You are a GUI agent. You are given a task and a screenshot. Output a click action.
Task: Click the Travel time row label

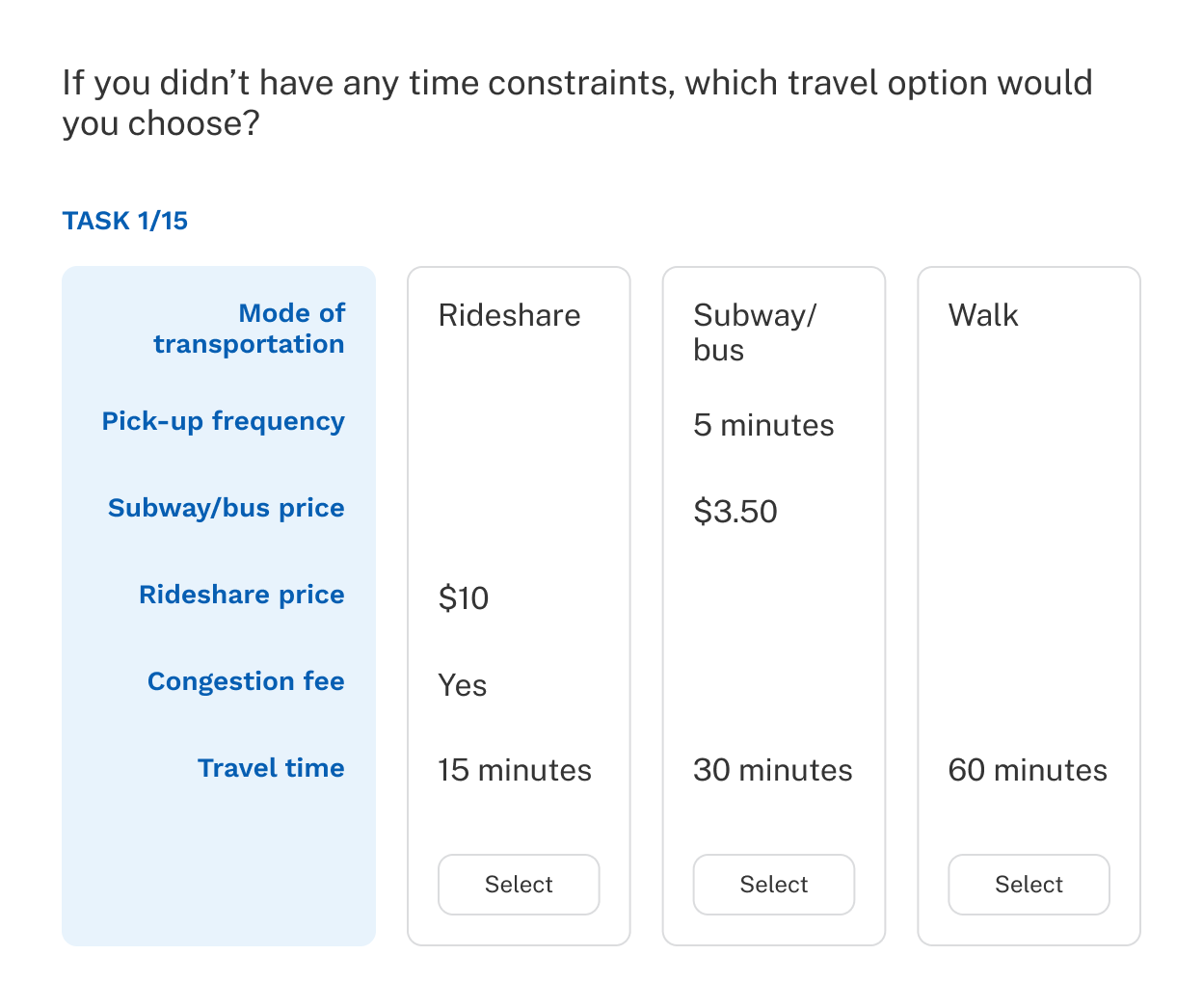[271, 768]
